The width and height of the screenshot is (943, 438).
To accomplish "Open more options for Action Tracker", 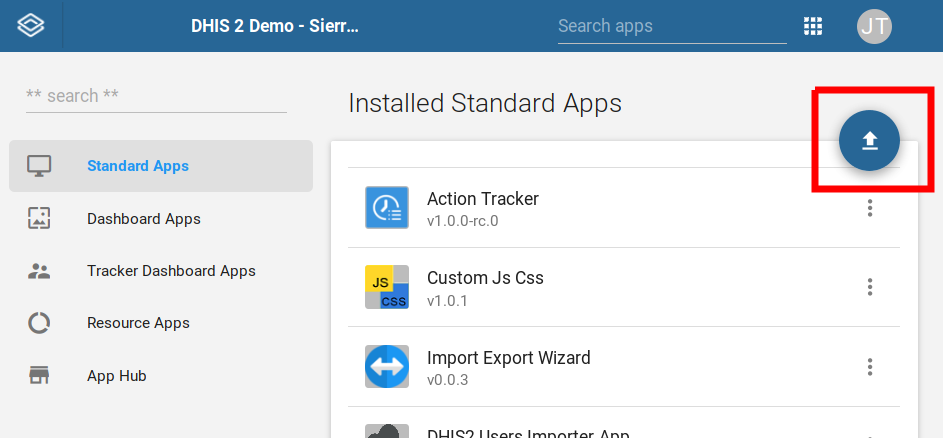I will 870,208.
